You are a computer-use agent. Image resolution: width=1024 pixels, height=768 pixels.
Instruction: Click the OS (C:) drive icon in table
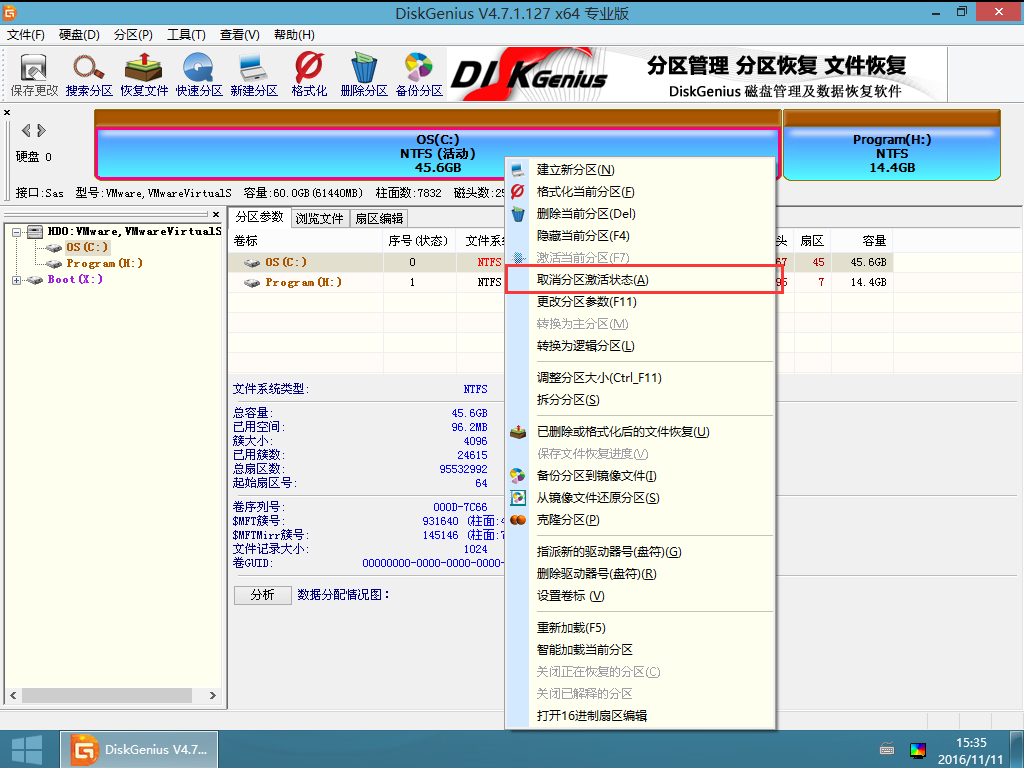click(251, 263)
